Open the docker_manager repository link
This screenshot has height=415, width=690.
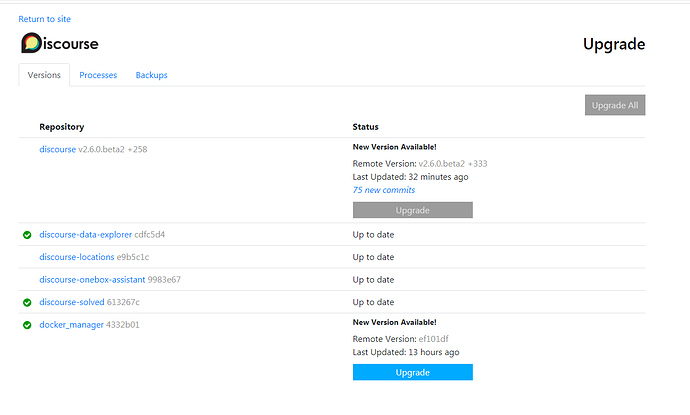point(71,325)
